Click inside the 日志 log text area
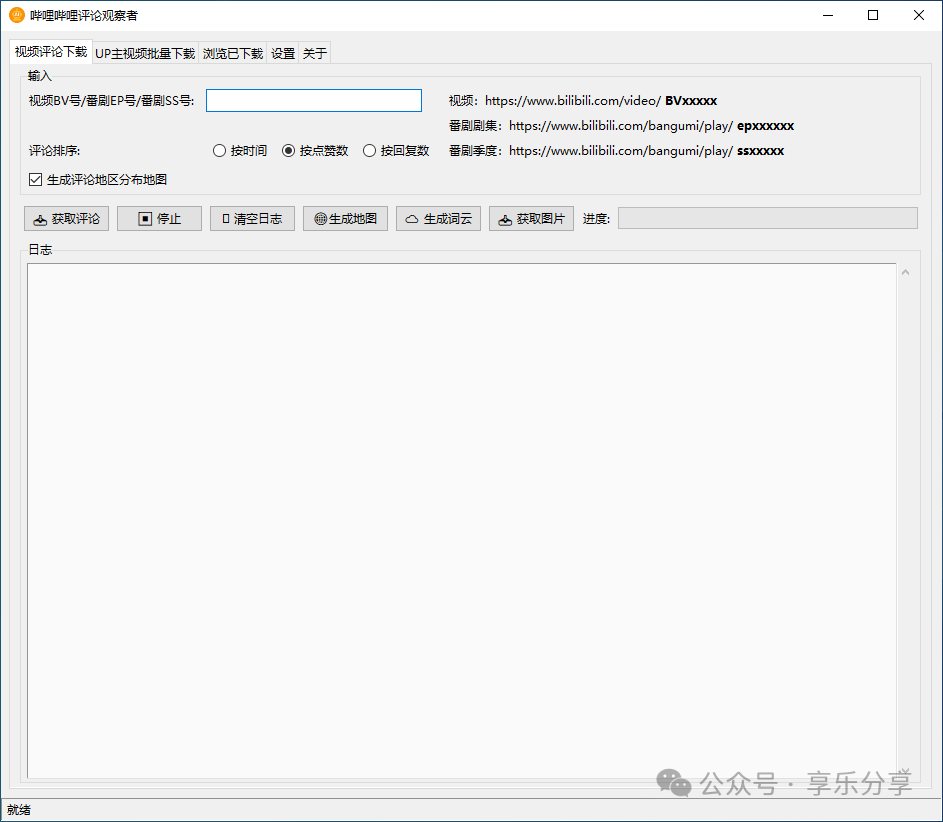The height and width of the screenshot is (822, 943). tap(460, 520)
